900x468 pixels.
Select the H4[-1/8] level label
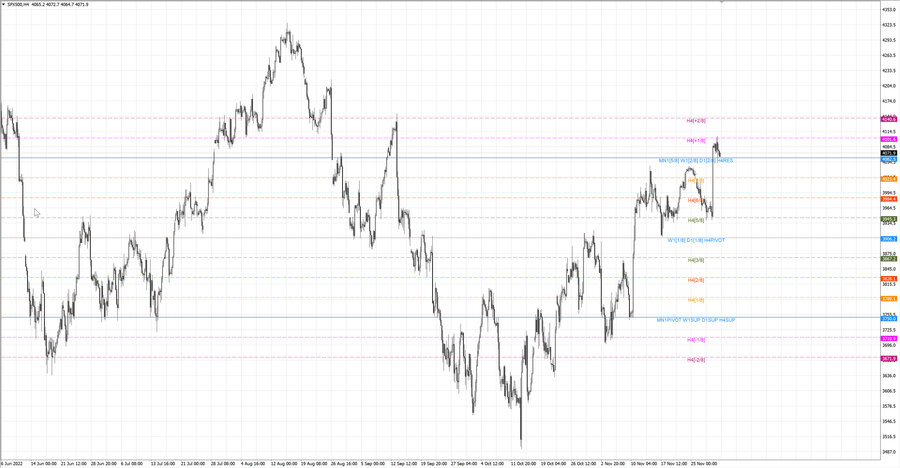tap(696, 340)
